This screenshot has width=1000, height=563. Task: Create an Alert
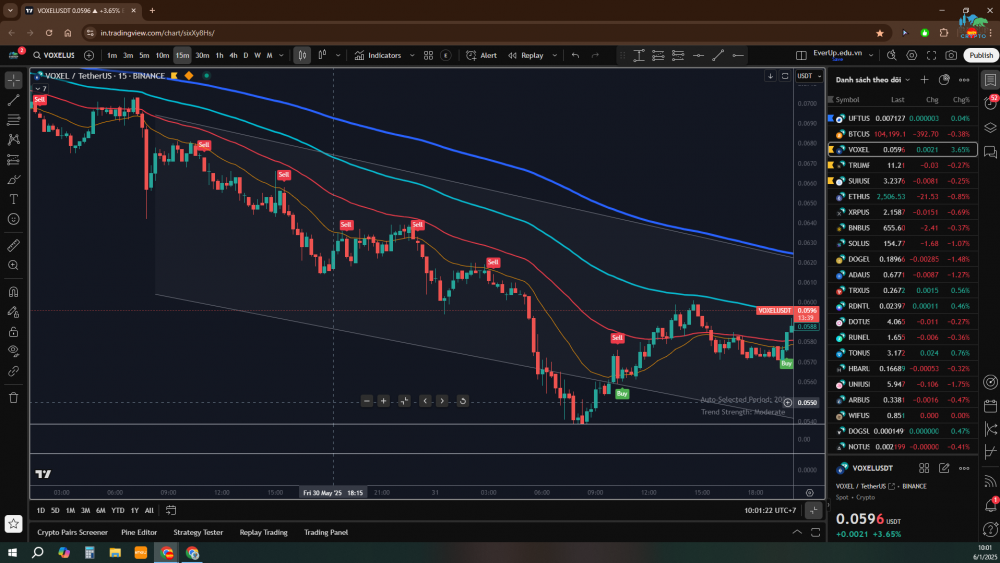482,55
